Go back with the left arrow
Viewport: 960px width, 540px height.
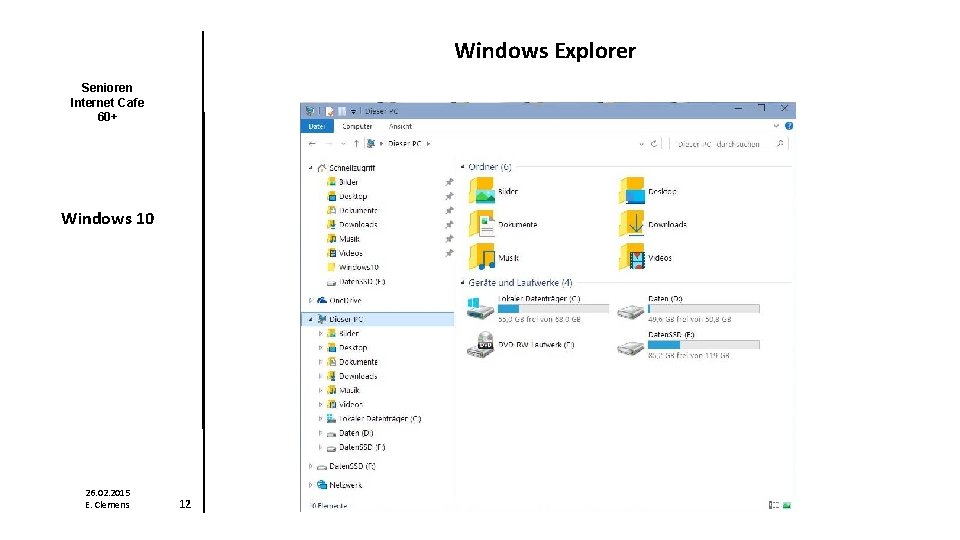pos(312,144)
